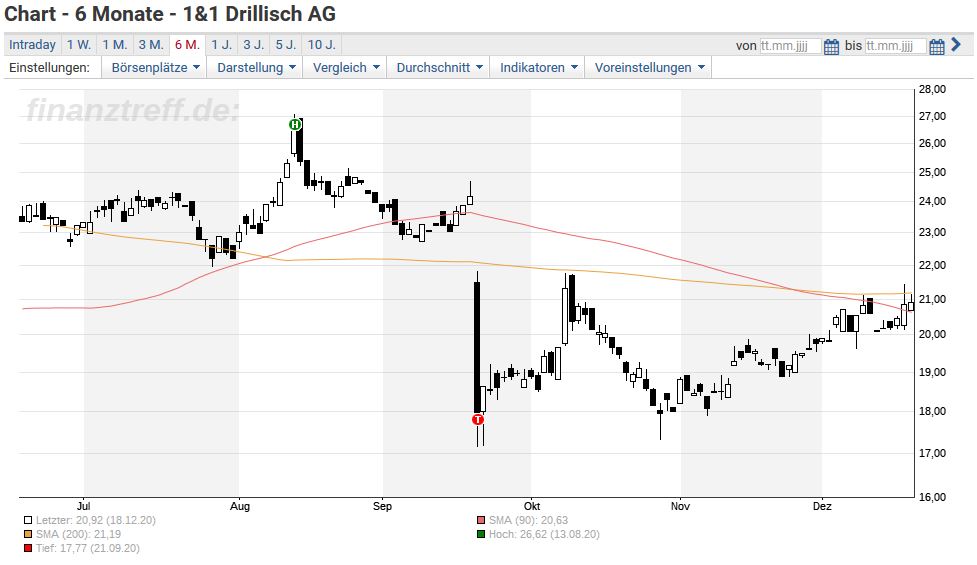The width and height of the screenshot is (977, 565).
Task: Click the green Hoch legend swatch
Action: tap(480, 534)
